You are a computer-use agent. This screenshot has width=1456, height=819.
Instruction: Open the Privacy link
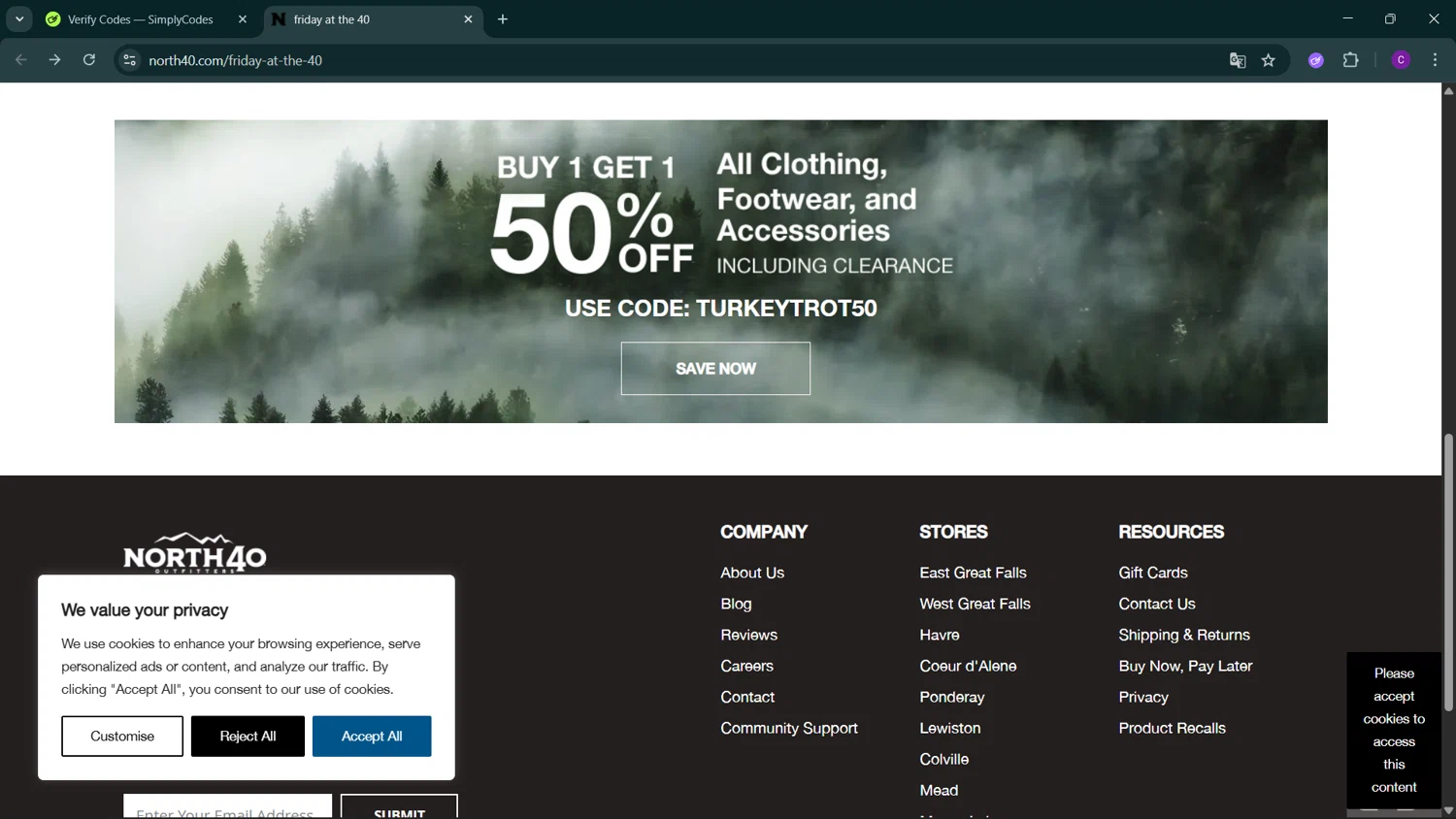pos(1143,697)
